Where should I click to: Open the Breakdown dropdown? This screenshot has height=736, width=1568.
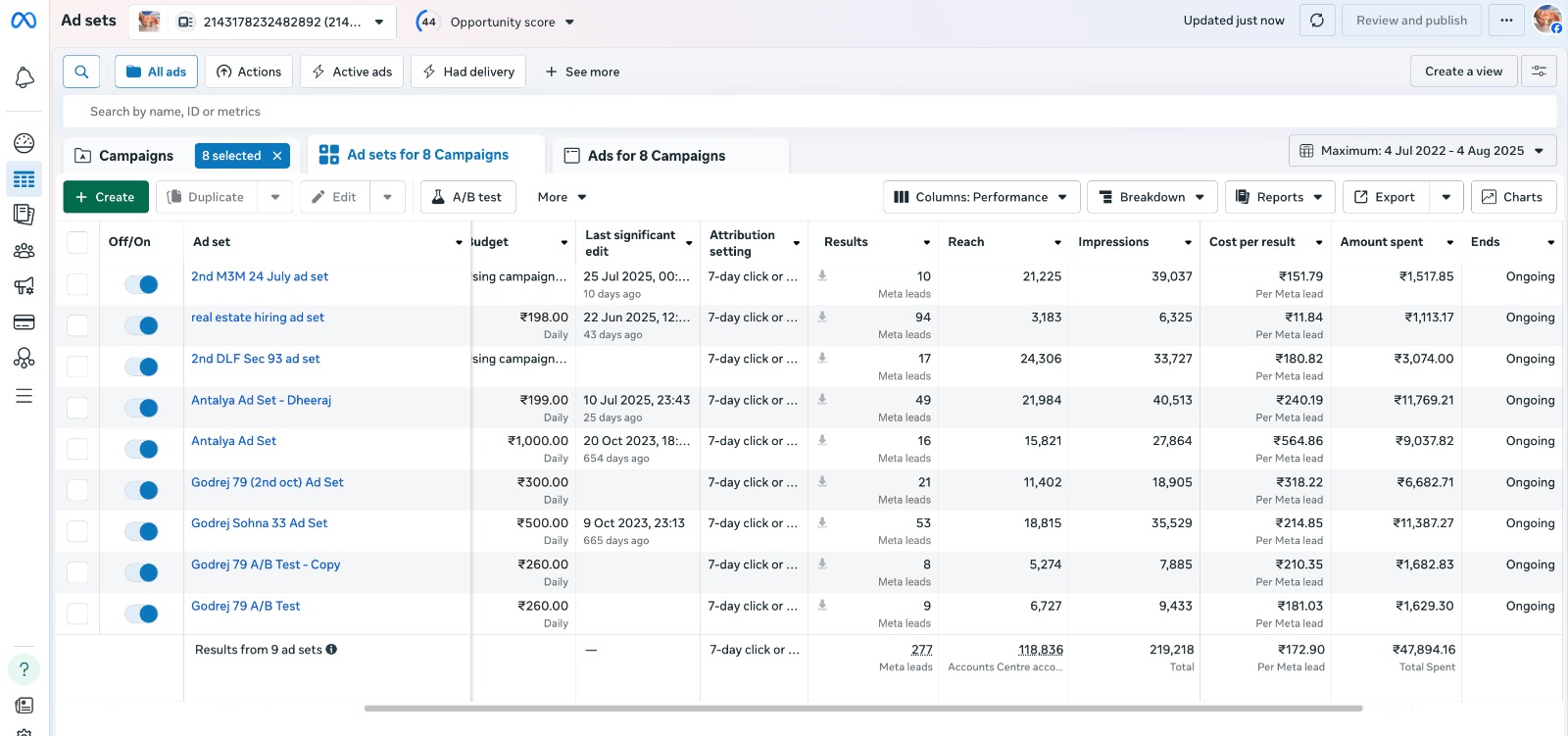tap(1151, 197)
